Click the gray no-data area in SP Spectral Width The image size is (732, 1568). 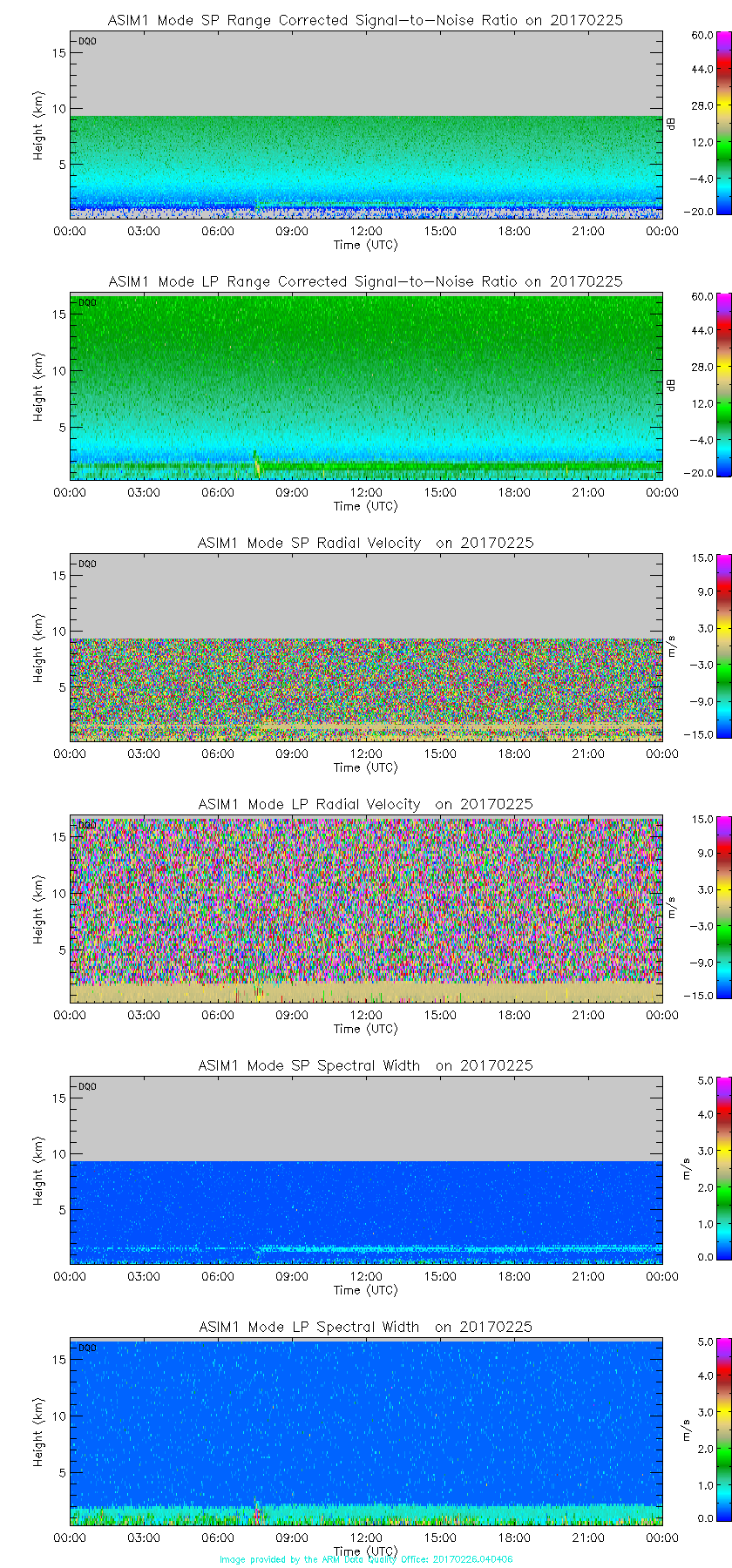click(x=366, y=1119)
